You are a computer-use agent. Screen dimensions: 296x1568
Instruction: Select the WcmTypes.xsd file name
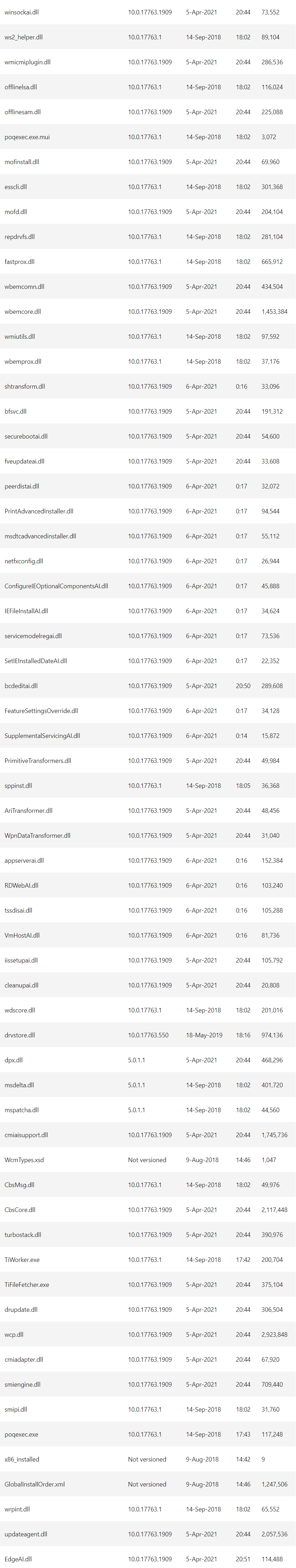point(24,1160)
